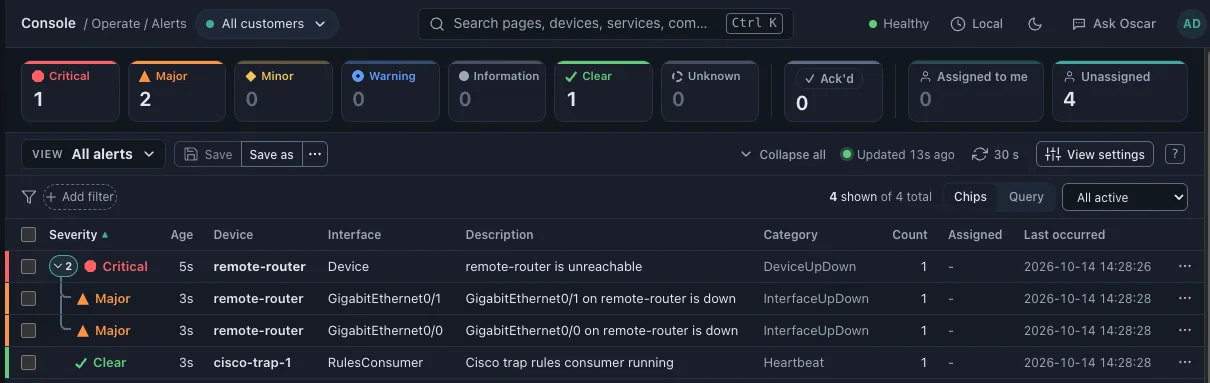Go to the Operate breadcrumb
Image resolution: width=1210 pixels, height=383 pixels.
[x=115, y=23]
